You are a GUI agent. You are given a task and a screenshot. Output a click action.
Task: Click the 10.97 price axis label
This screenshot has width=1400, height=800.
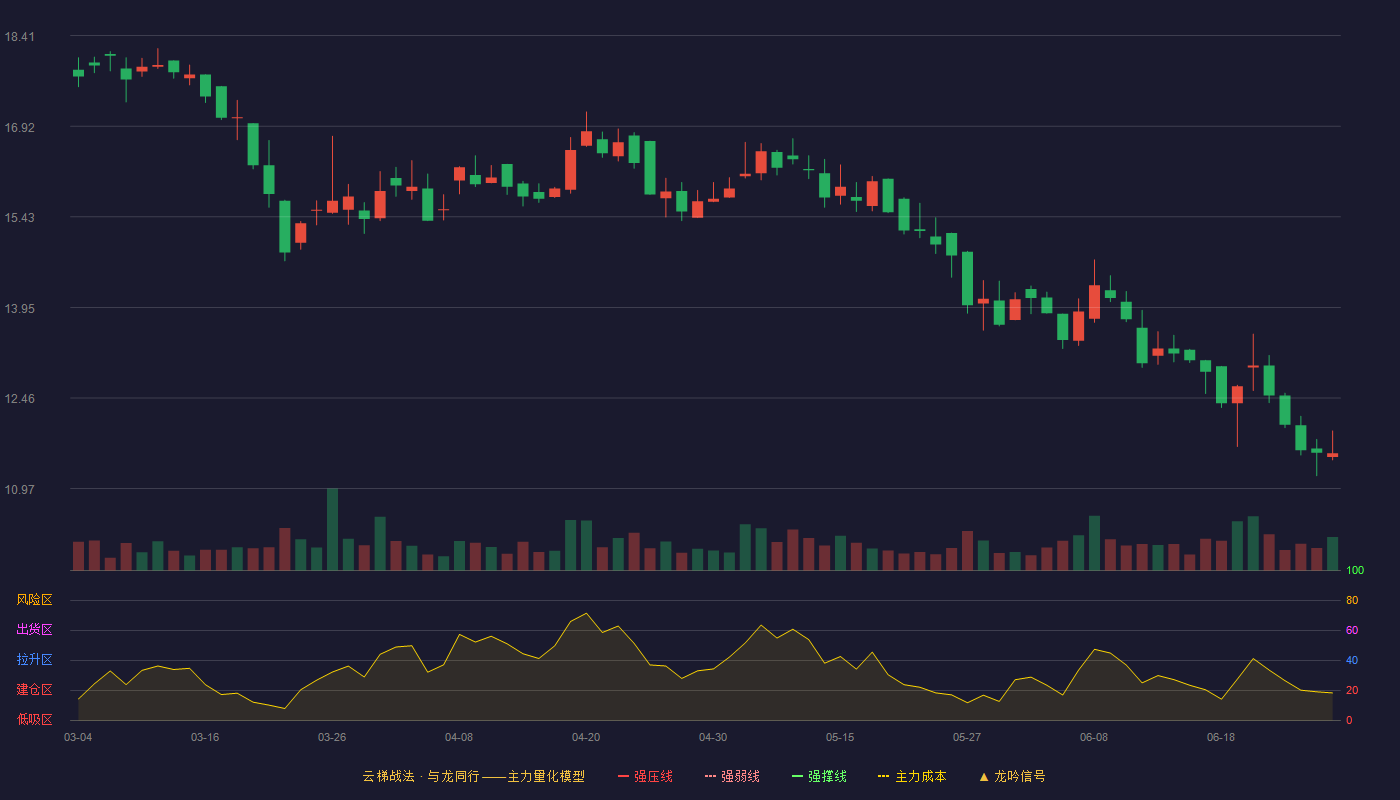(19, 489)
